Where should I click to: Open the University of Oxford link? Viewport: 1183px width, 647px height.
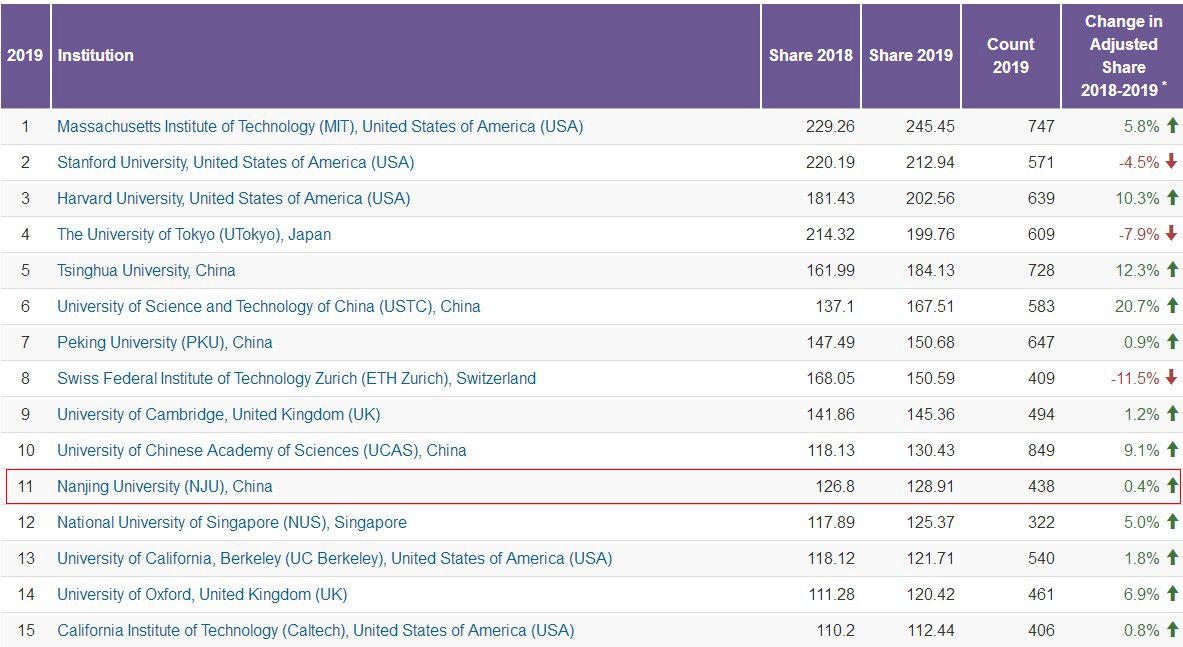[x=202, y=595]
